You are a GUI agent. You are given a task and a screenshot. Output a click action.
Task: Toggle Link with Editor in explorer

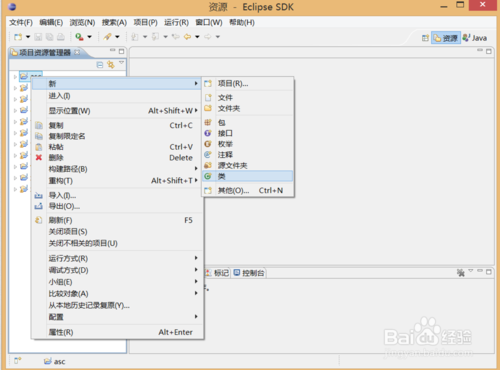click(x=111, y=65)
